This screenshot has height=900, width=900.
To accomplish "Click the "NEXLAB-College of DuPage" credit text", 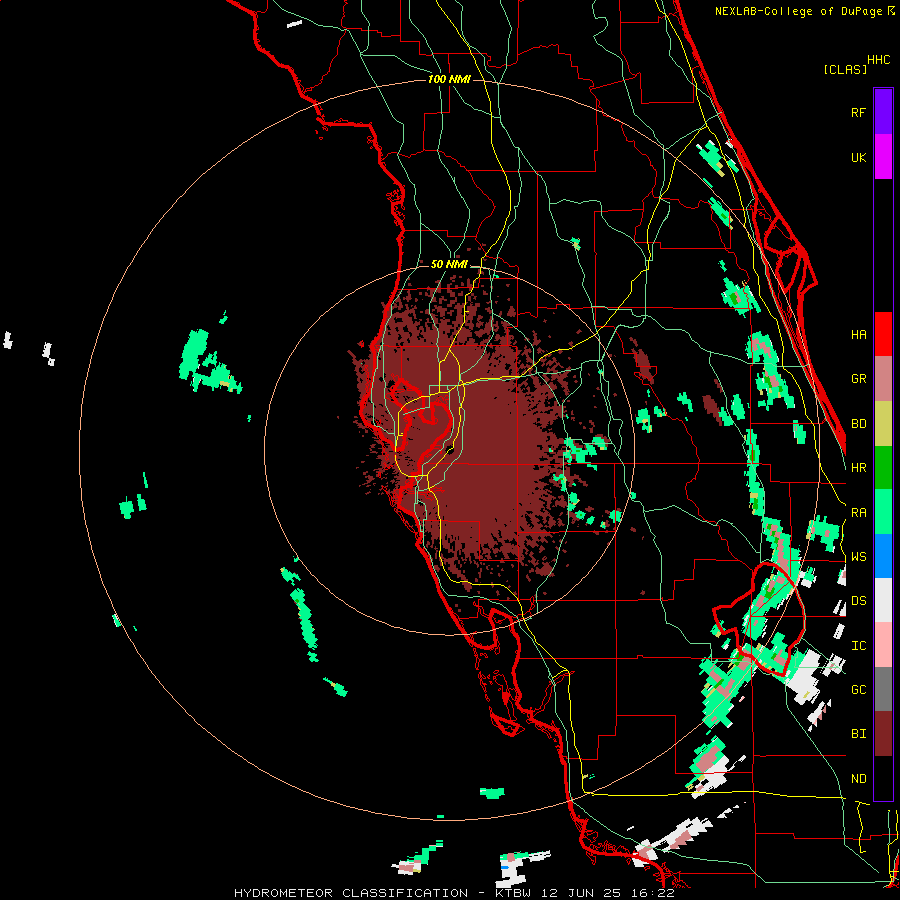I will 800,11.
